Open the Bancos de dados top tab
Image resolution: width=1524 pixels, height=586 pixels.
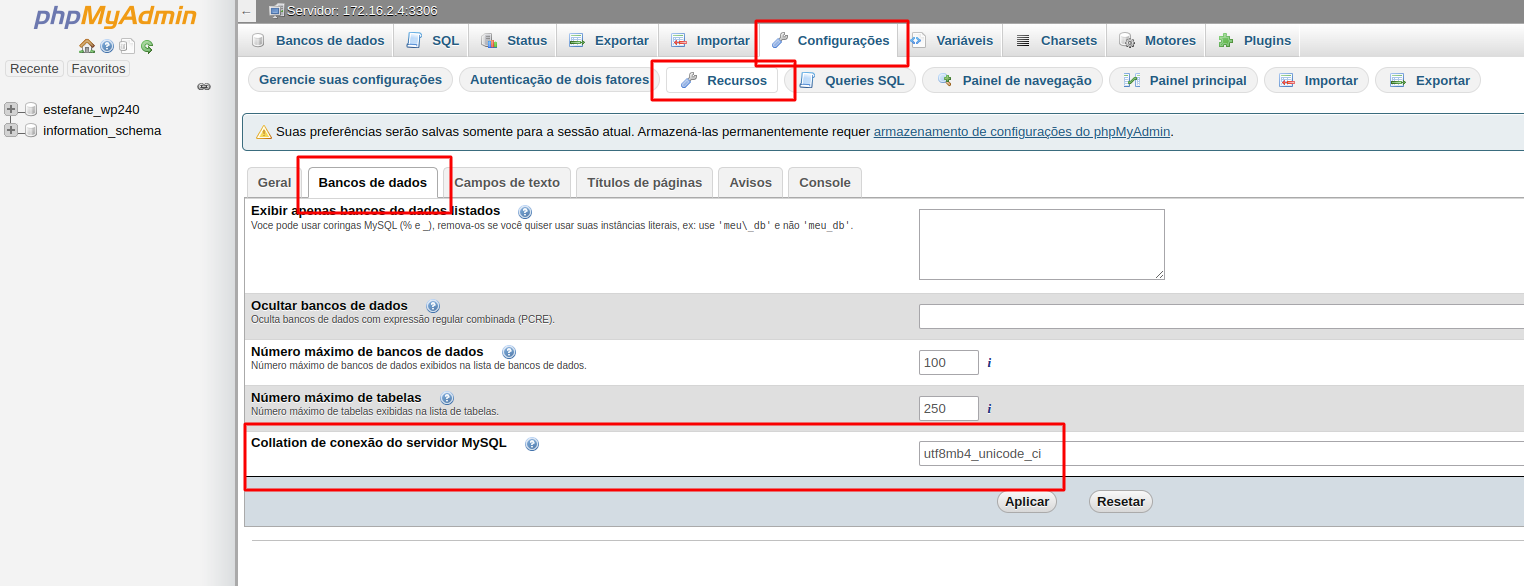point(318,41)
